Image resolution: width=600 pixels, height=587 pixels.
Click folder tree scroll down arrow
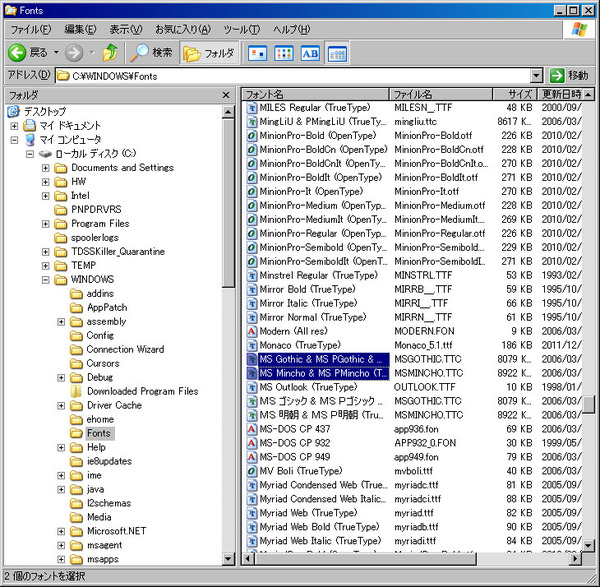228,559
